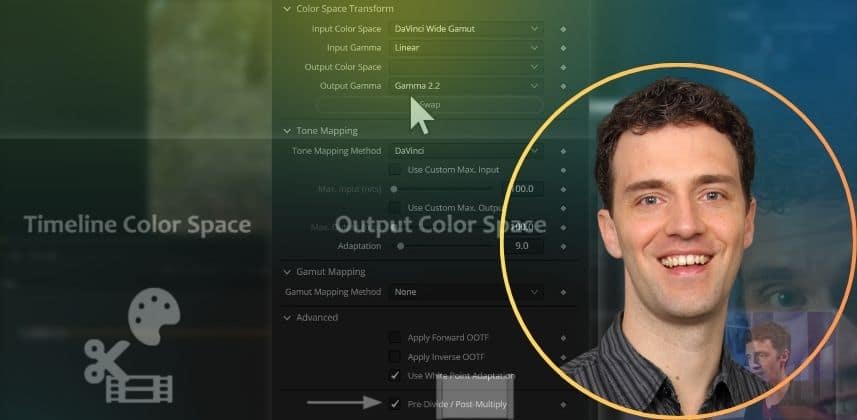Click the Output Gamma label text

point(351,86)
